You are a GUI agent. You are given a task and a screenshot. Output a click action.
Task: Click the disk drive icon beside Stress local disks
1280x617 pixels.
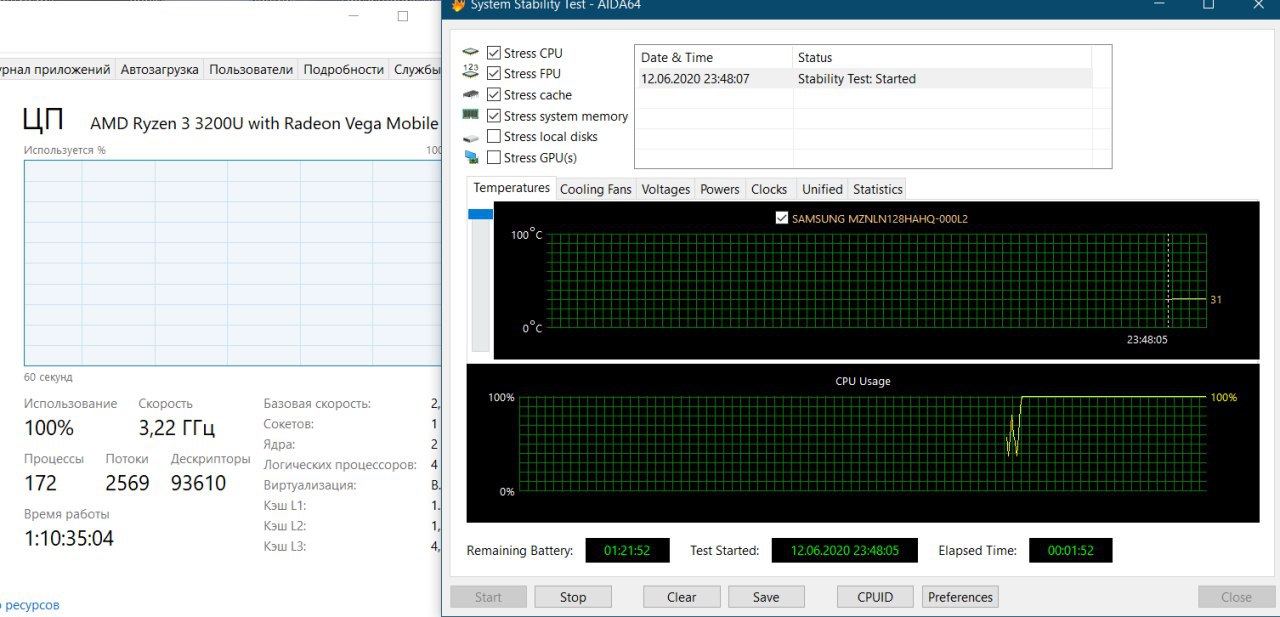pyautogui.click(x=470, y=137)
